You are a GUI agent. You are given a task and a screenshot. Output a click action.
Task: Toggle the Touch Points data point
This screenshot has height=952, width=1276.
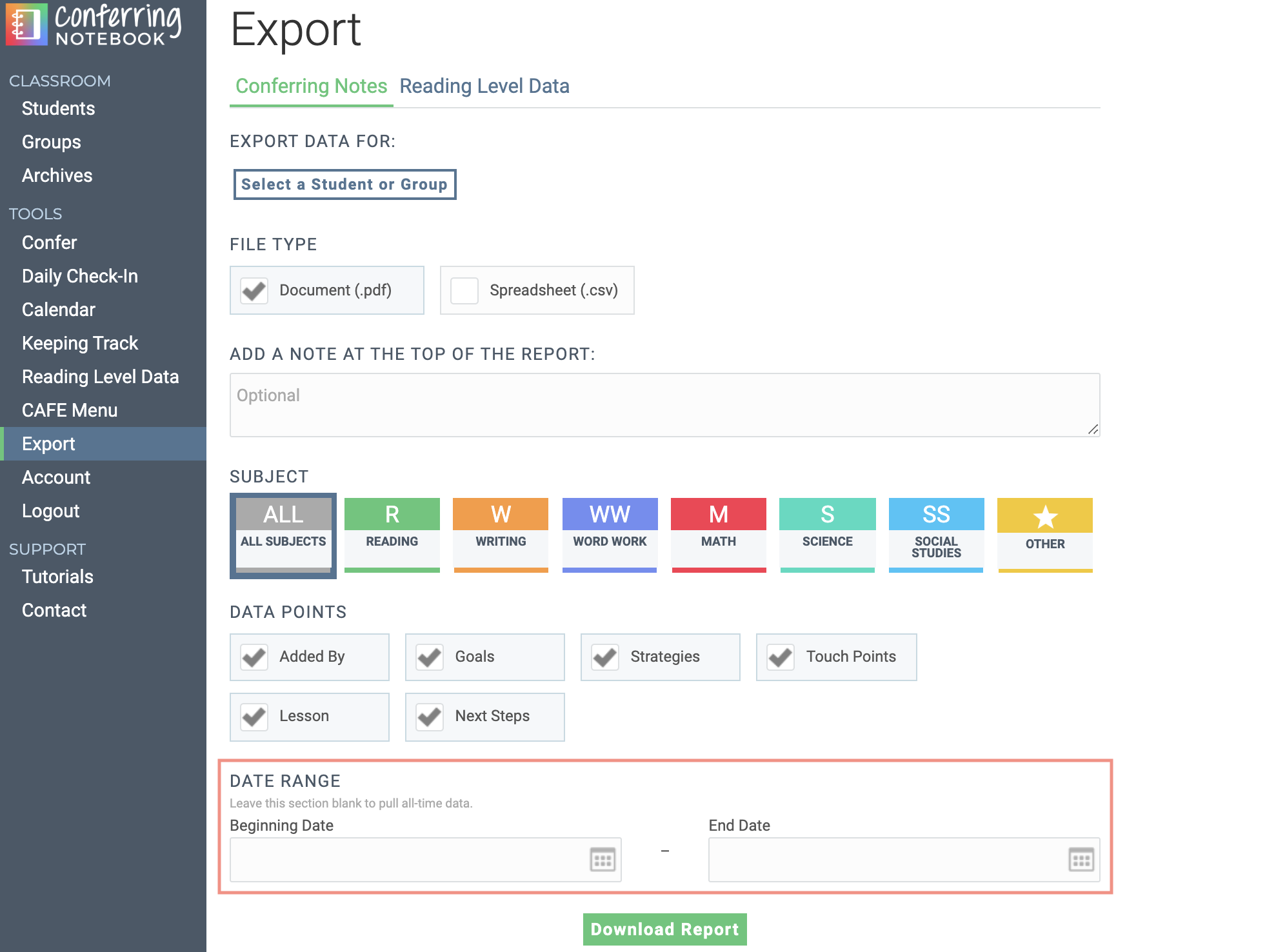[781, 657]
